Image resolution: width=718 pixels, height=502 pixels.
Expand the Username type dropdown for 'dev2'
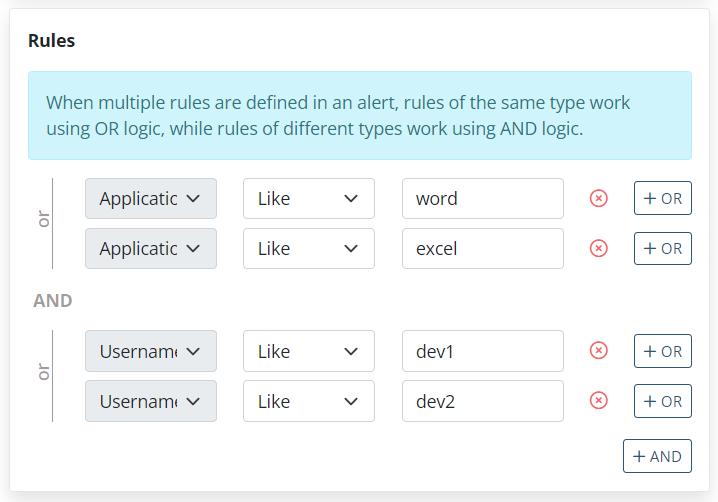tap(151, 401)
